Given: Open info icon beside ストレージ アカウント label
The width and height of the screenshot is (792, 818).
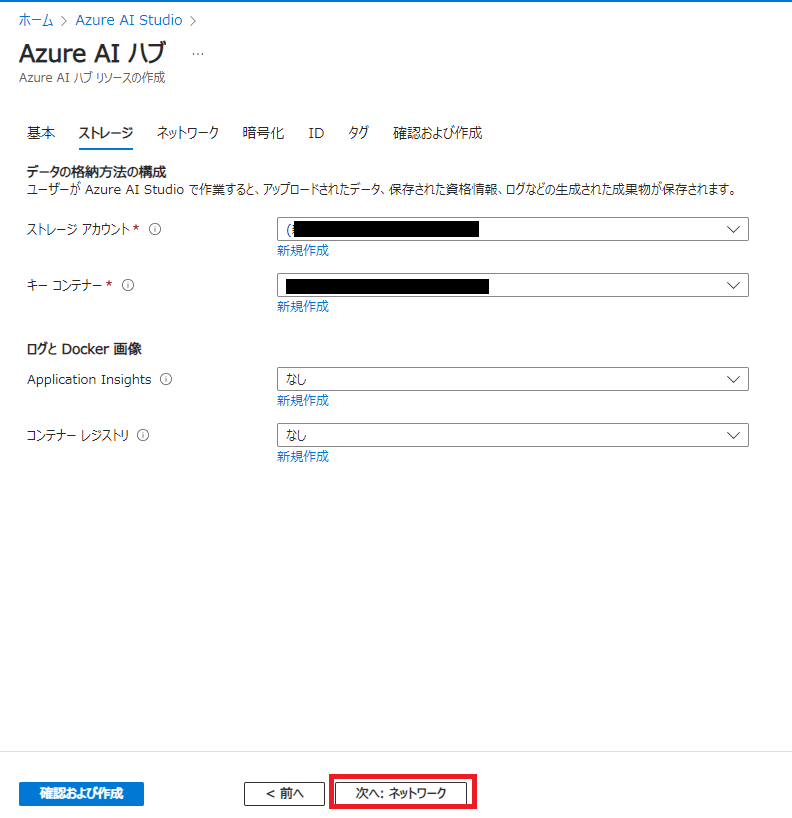Looking at the screenshot, I should (x=155, y=229).
